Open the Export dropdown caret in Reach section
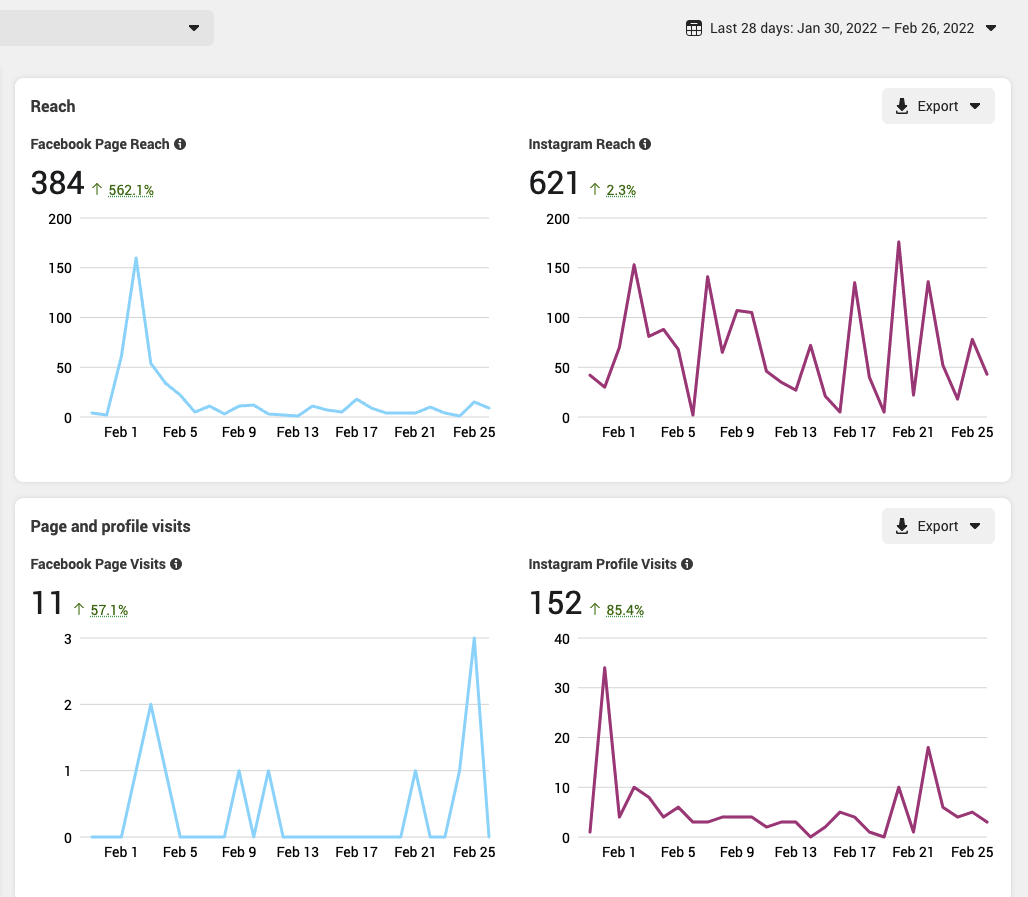The height and width of the screenshot is (897, 1028). pos(973,106)
